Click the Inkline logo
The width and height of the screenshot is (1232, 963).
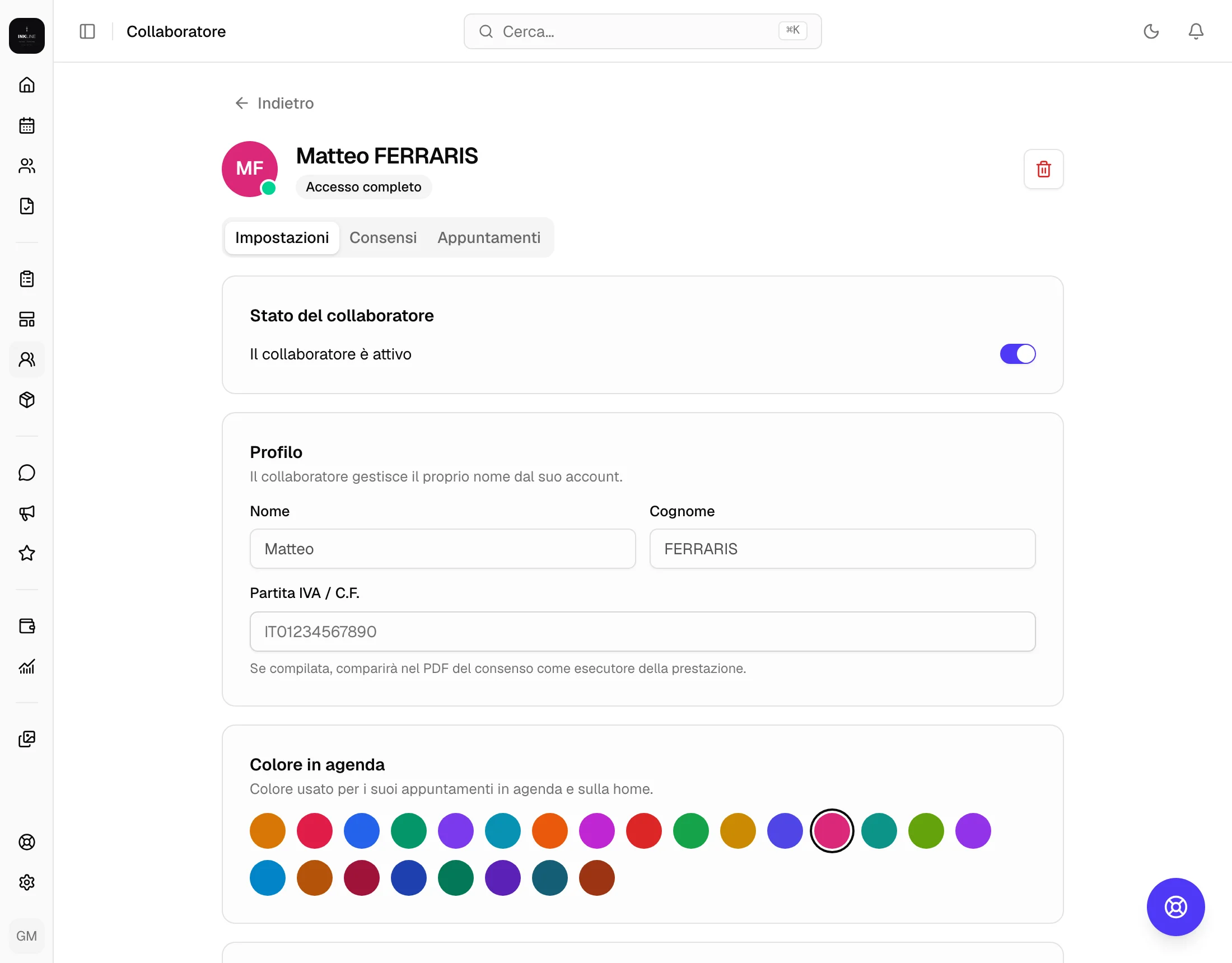(x=26, y=36)
